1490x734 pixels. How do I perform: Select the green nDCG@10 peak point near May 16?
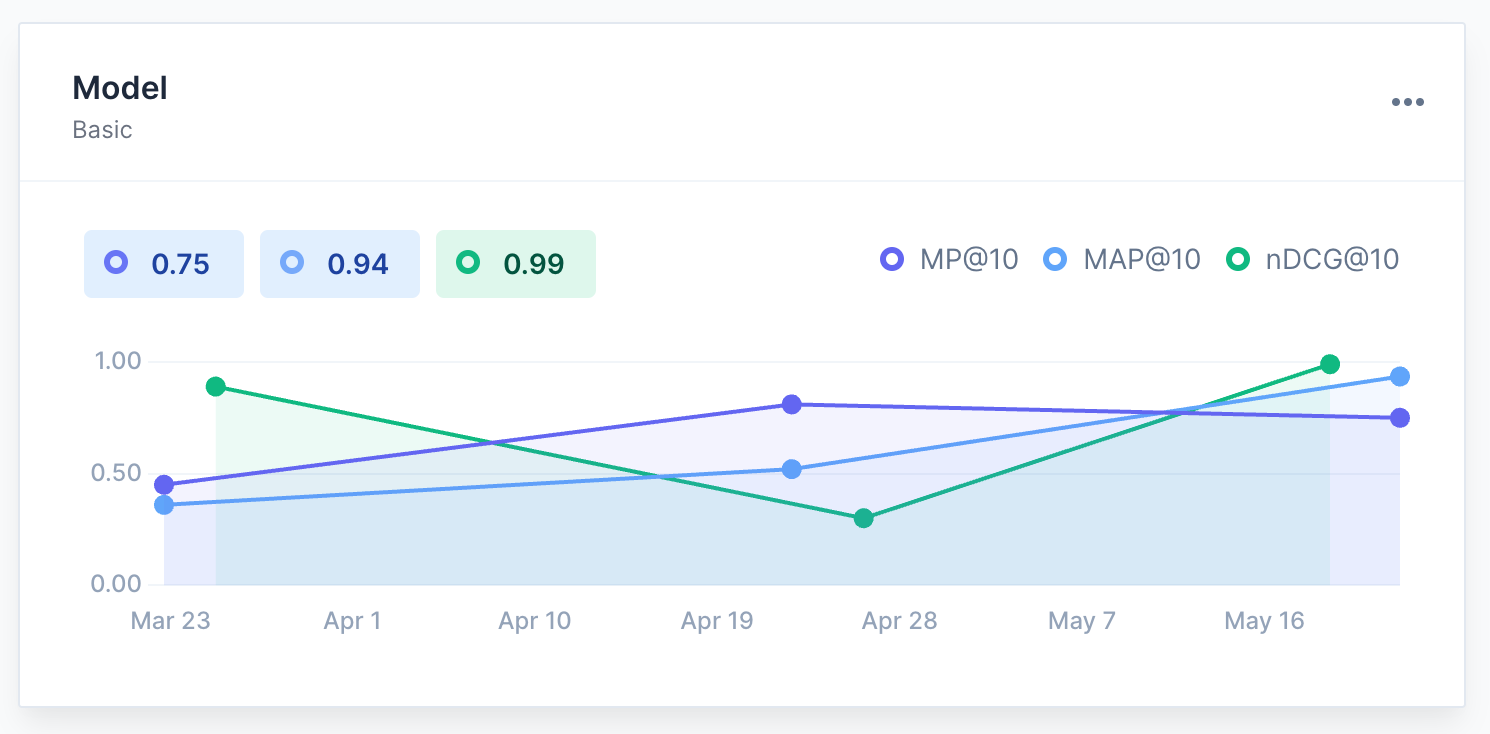[1330, 364]
